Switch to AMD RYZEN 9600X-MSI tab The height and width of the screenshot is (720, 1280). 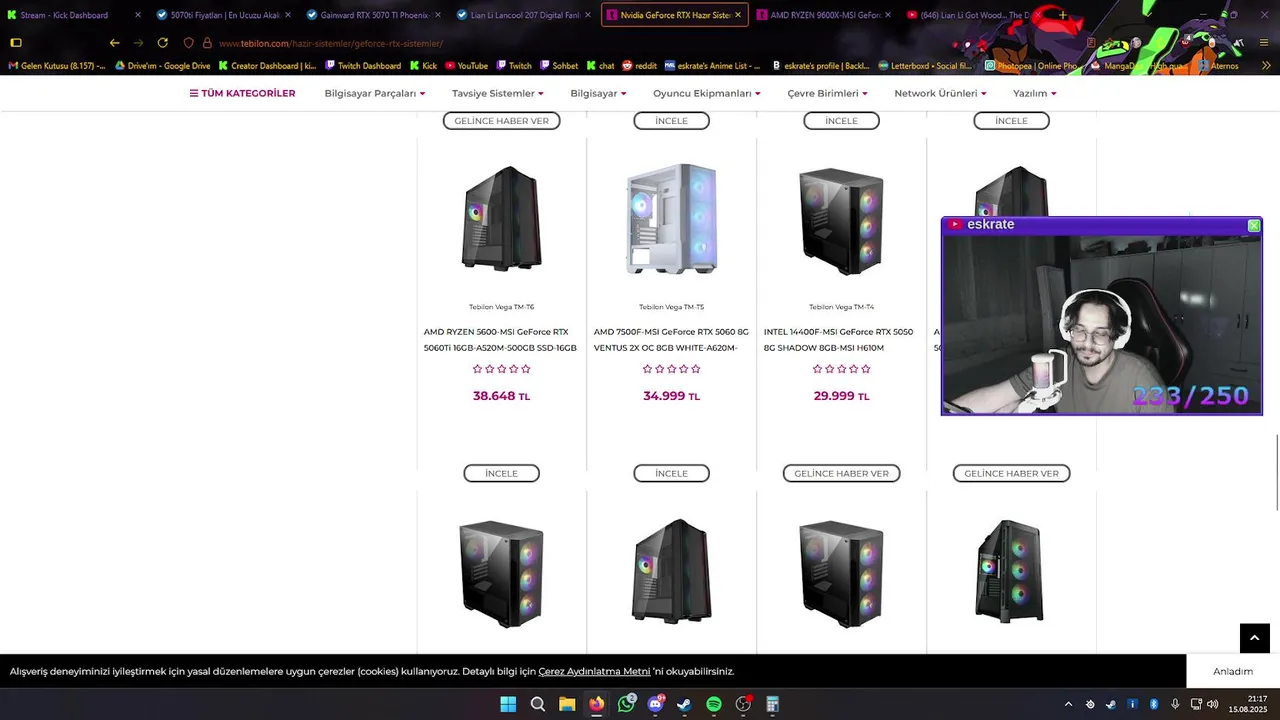[x=823, y=15]
